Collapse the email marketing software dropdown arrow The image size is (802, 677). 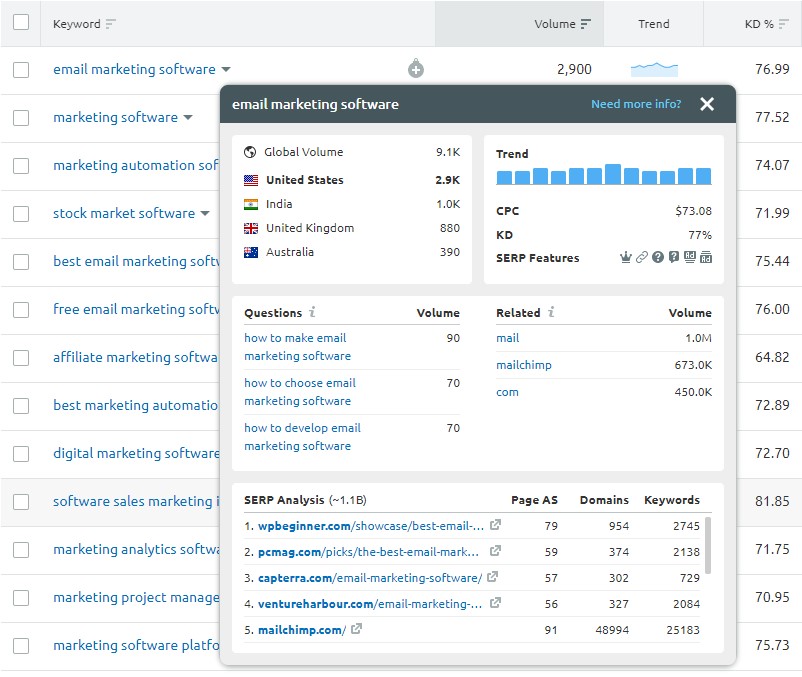pyautogui.click(x=226, y=70)
